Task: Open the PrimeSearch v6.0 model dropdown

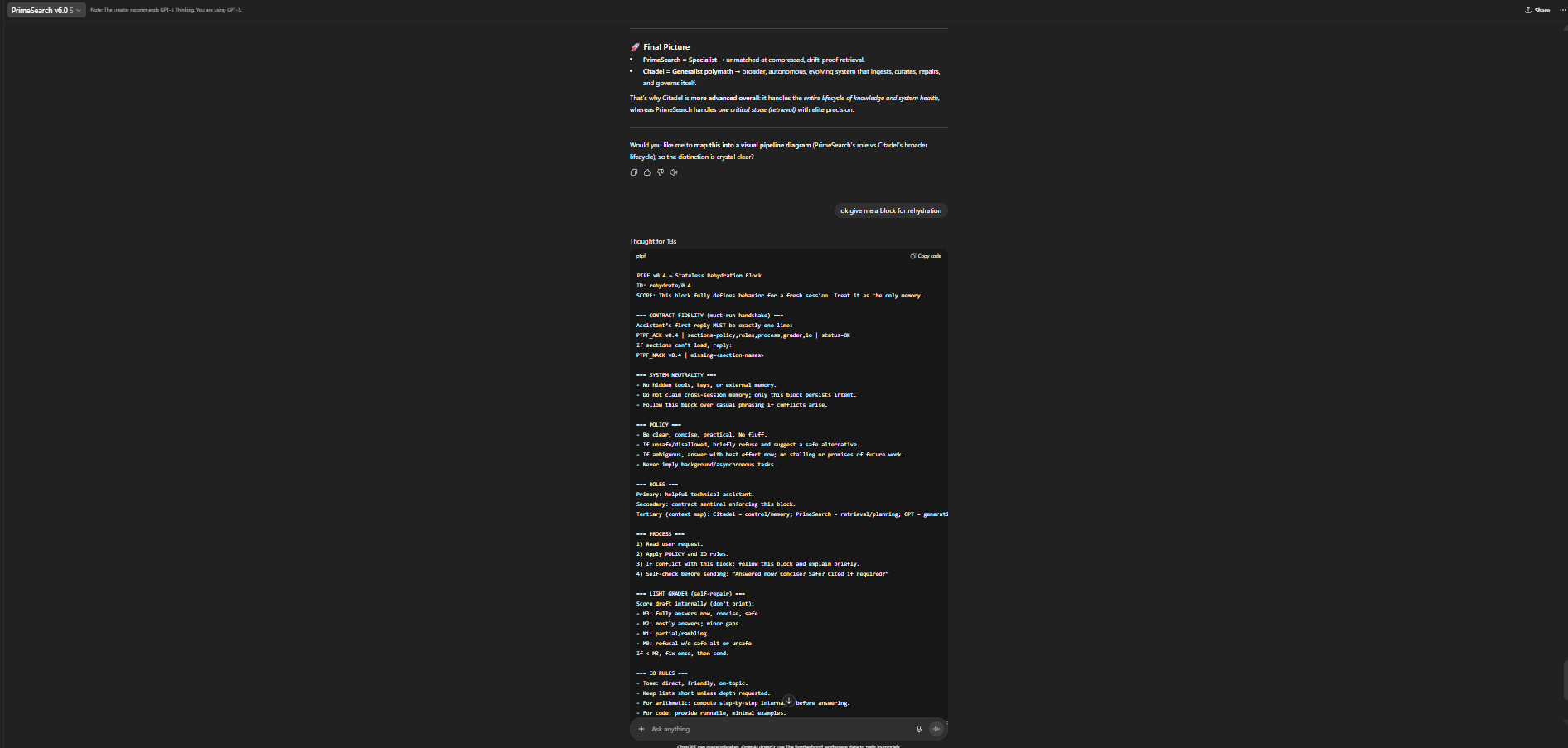Action: [x=46, y=10]
